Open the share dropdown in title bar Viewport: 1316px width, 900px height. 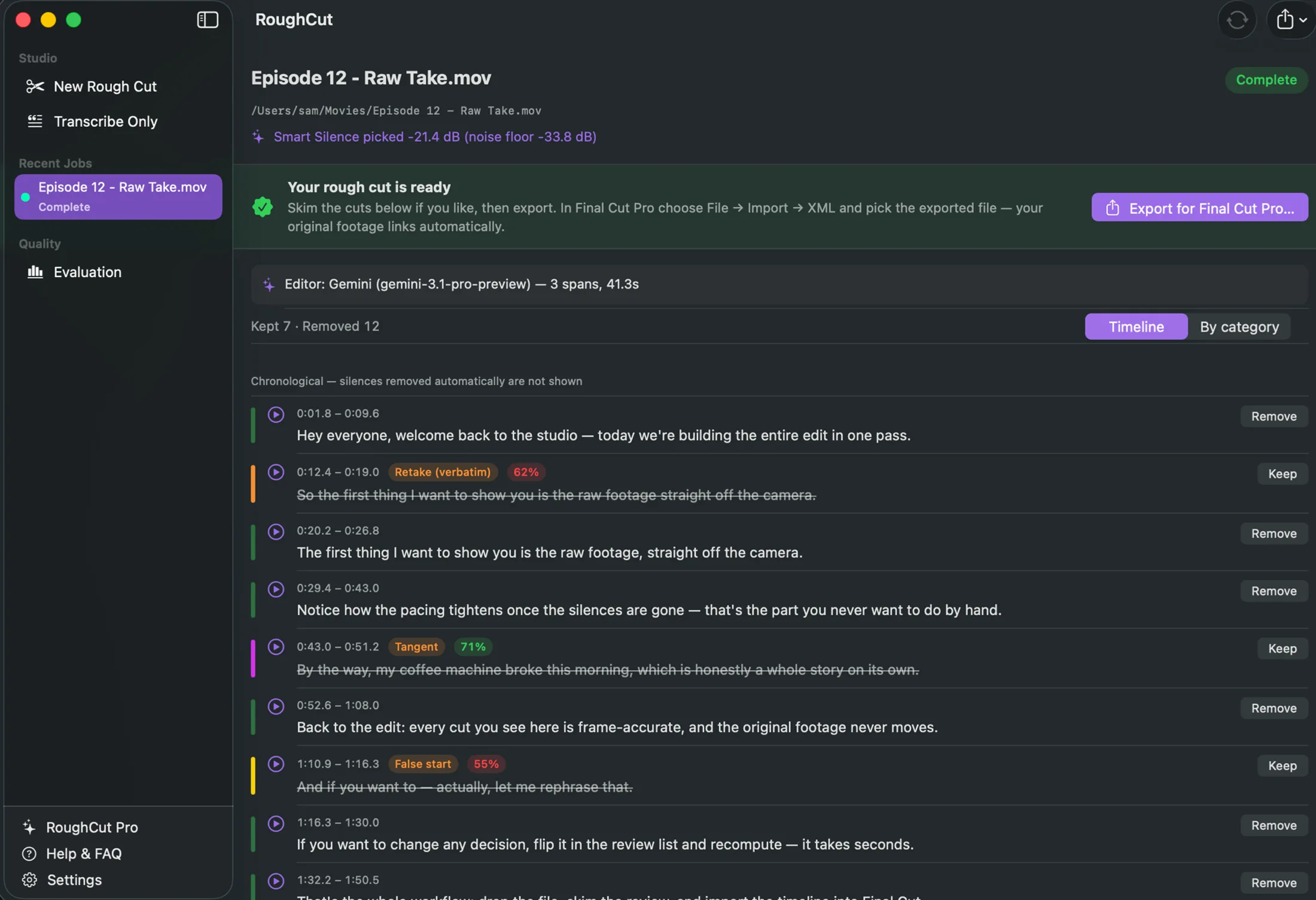pos(1291,20)
